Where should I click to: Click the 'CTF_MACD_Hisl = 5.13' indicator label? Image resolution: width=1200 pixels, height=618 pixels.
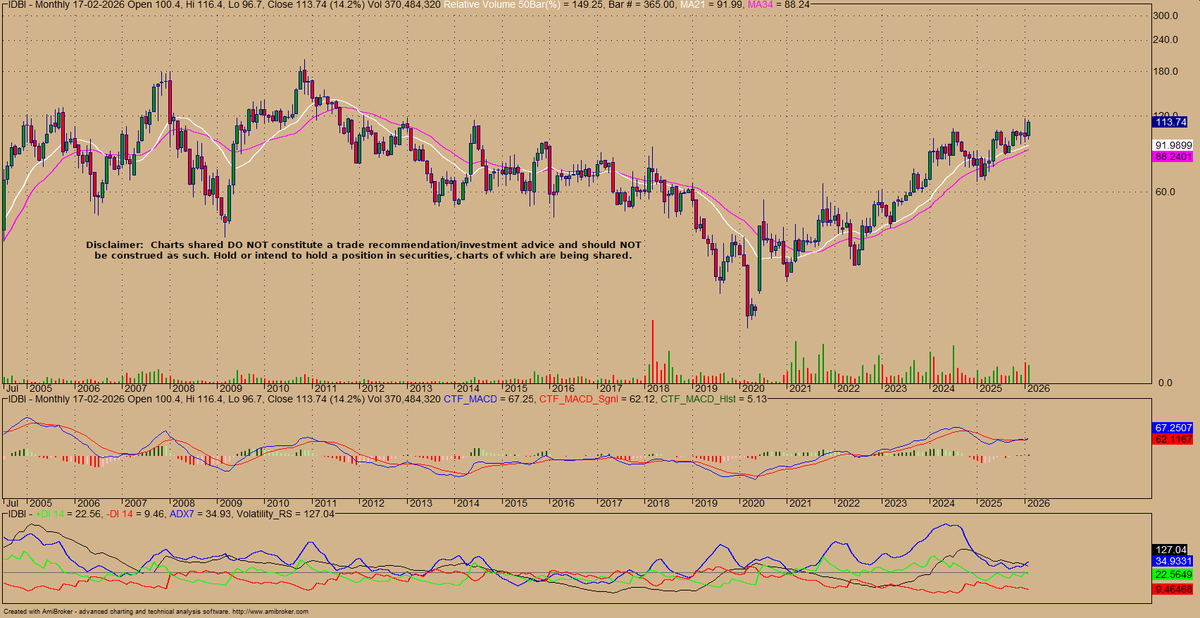pyautogui.click(x=712, y=399)
